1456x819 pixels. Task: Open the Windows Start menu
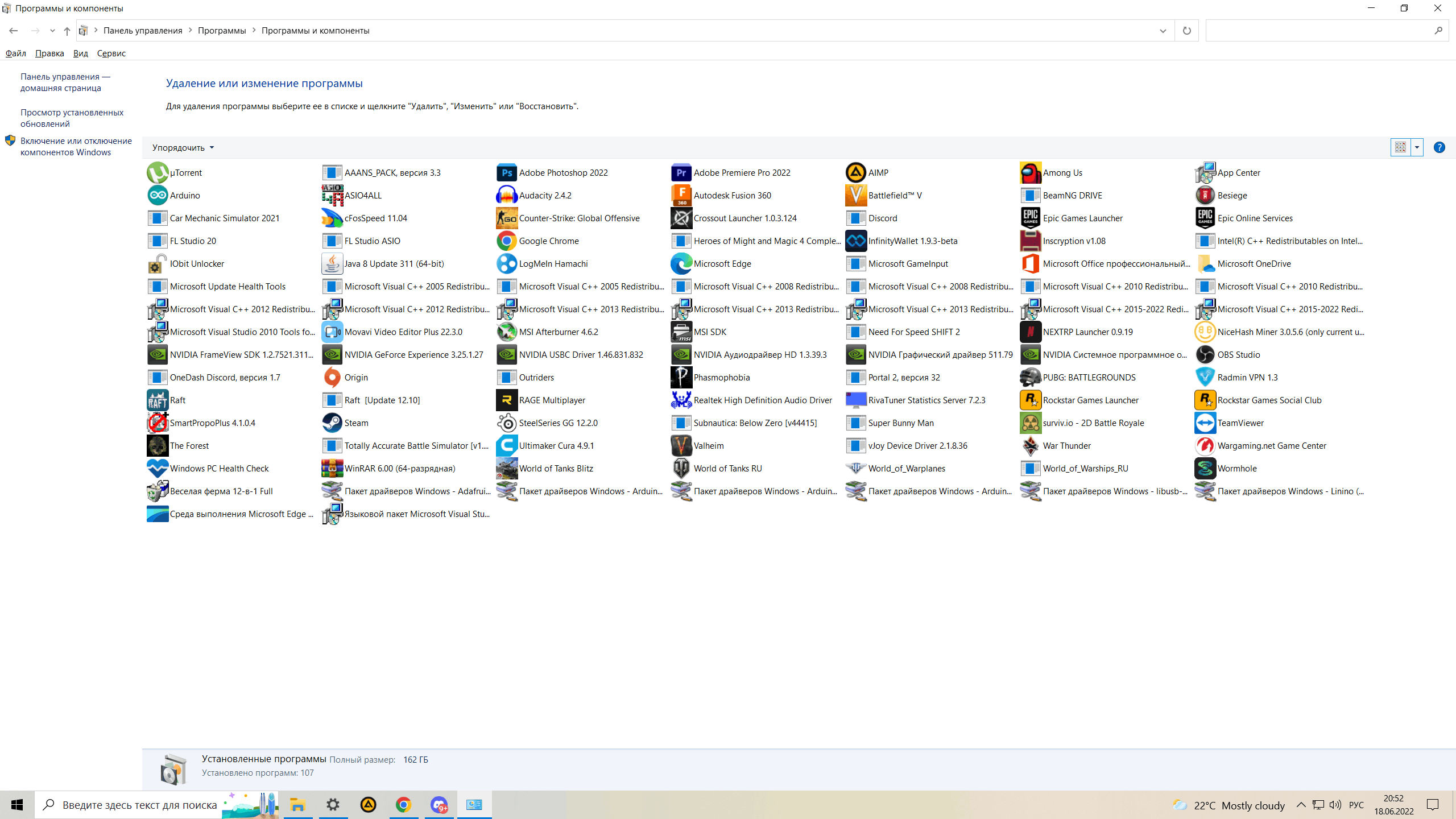(17, 805)
